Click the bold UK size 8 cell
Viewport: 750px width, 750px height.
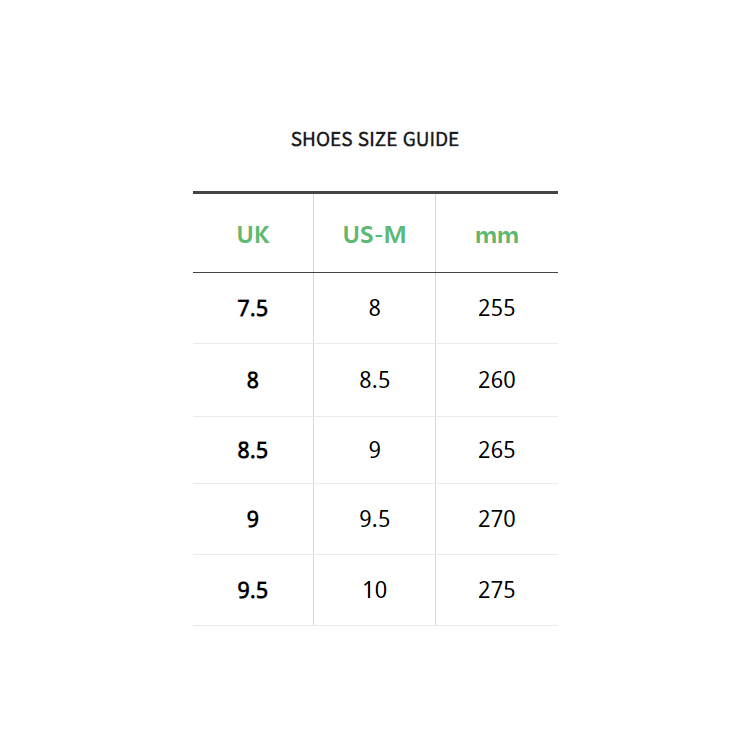point(253,381)
